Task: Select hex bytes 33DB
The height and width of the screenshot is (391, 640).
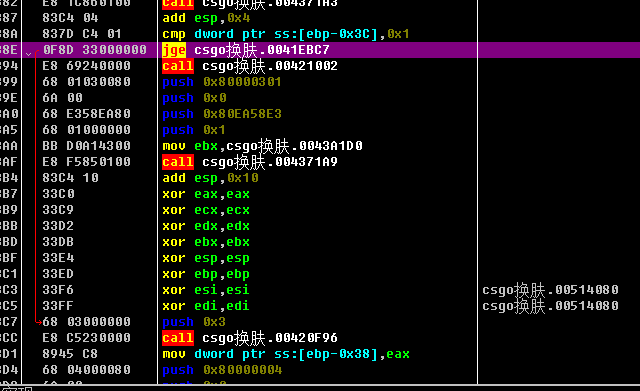Action: tap(58, 242)
